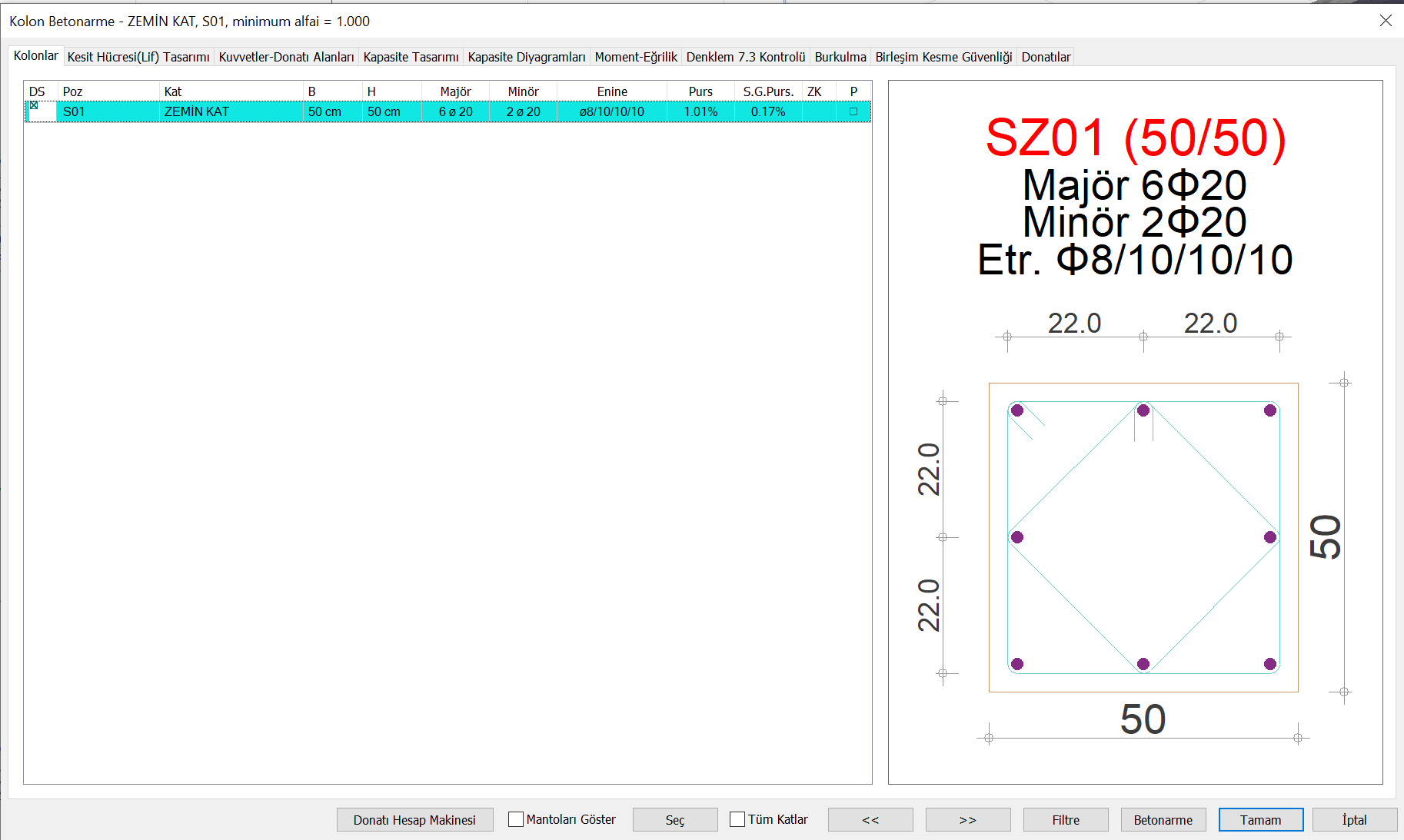
Task: Go to the Burkulma tab
Action: [840, 57]
